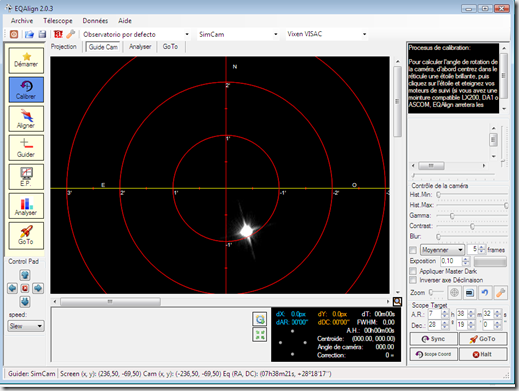Click the green fit-arrows icon beside log

260,335
